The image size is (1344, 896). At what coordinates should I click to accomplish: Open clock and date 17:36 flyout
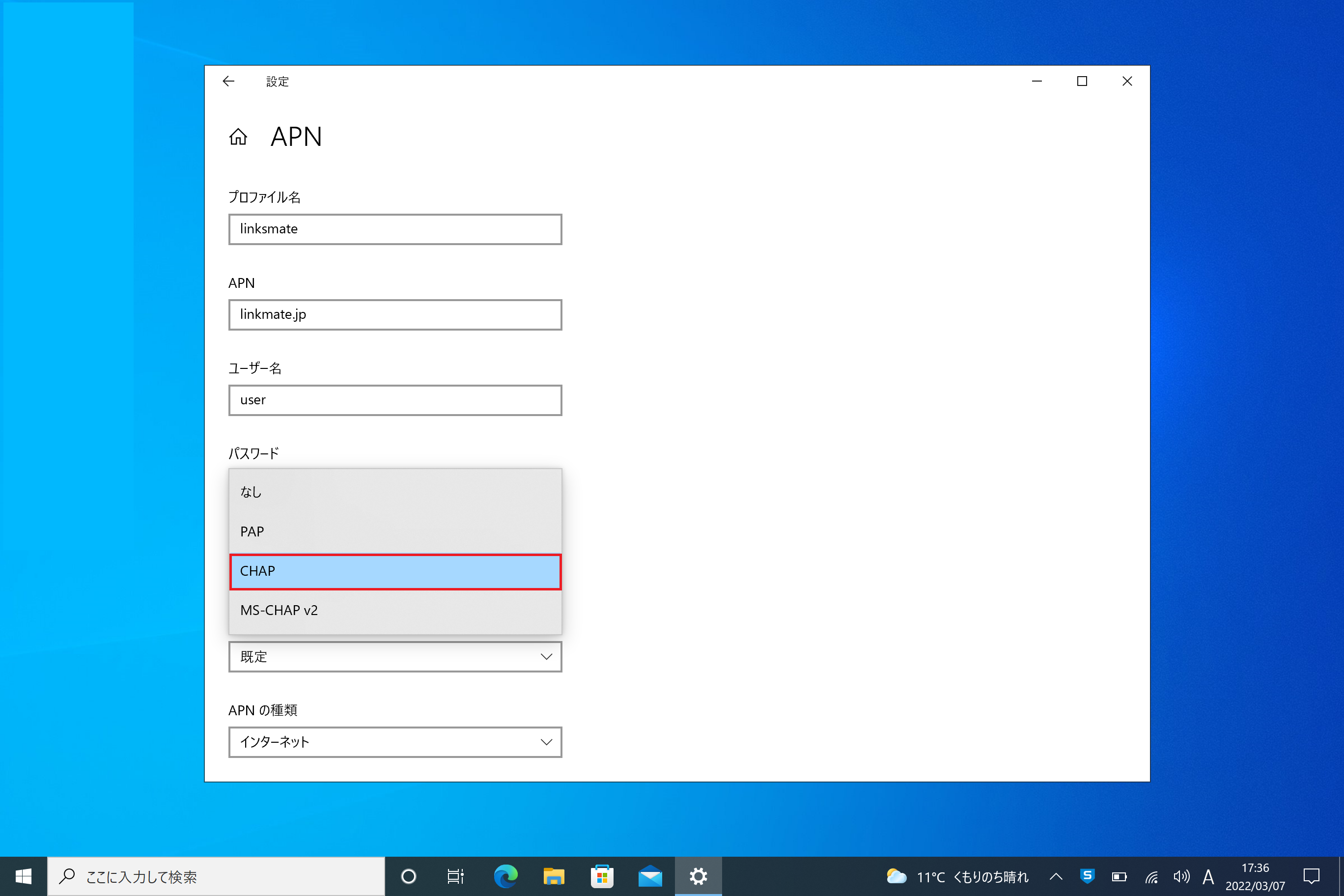[1255, 876]
